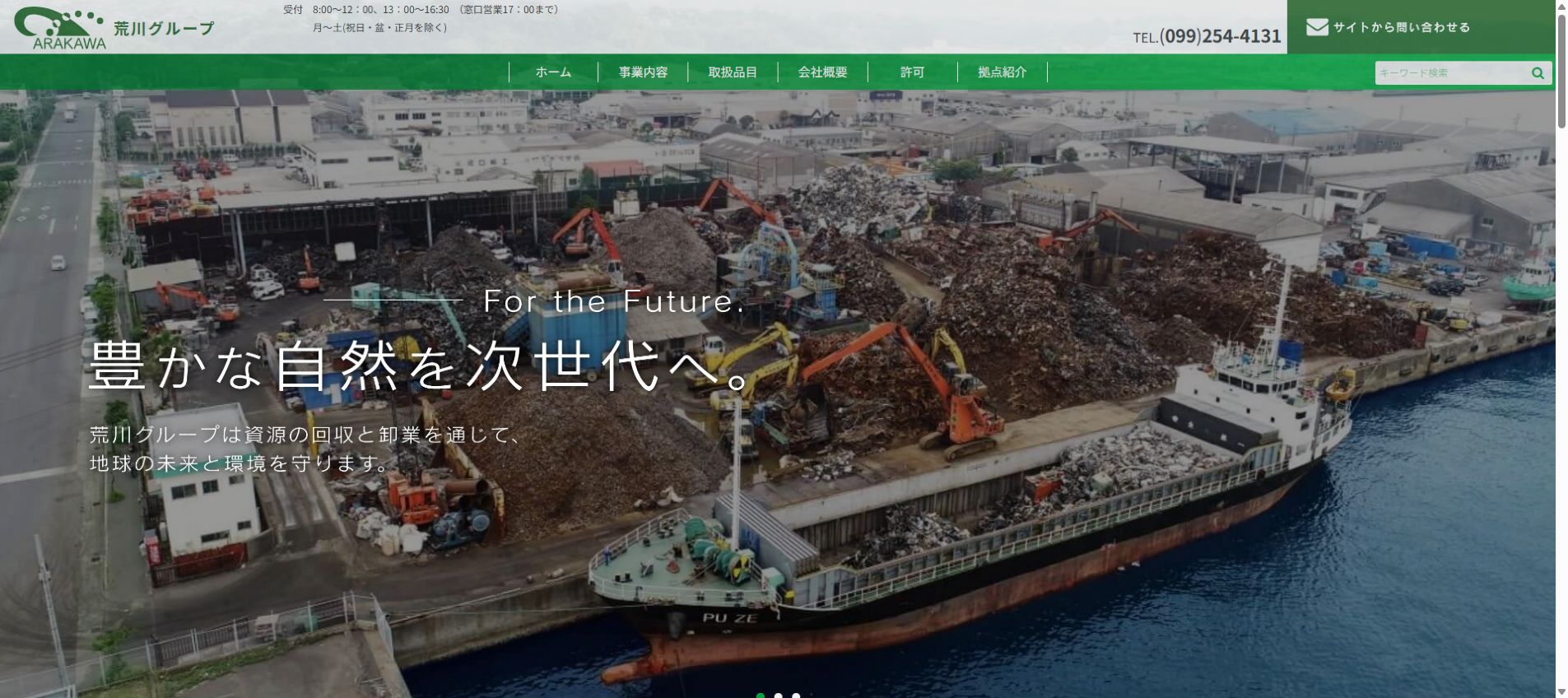Screen dimensions: 1568x698
Task: Open the 取扱品目 menu item
Action: click(733, 72)
